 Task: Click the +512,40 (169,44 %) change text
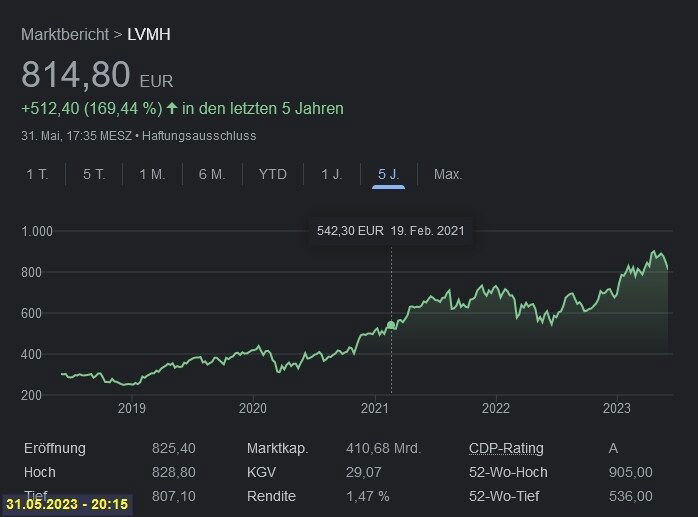coord(92,109)
